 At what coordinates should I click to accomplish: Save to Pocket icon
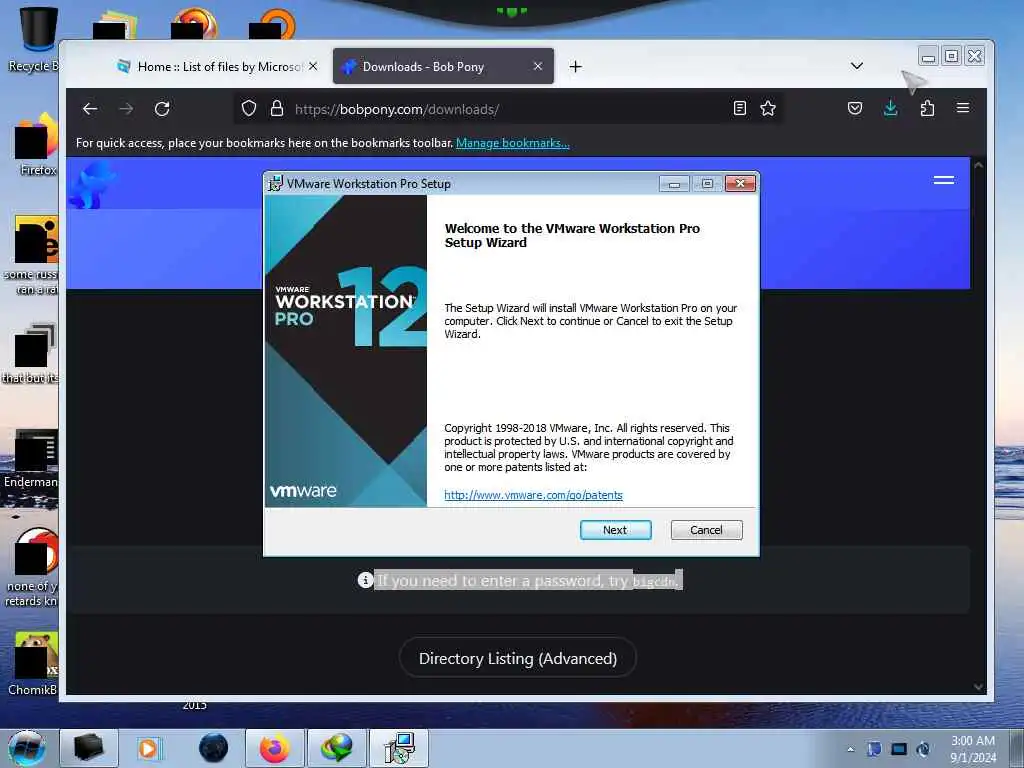(854, 108)
